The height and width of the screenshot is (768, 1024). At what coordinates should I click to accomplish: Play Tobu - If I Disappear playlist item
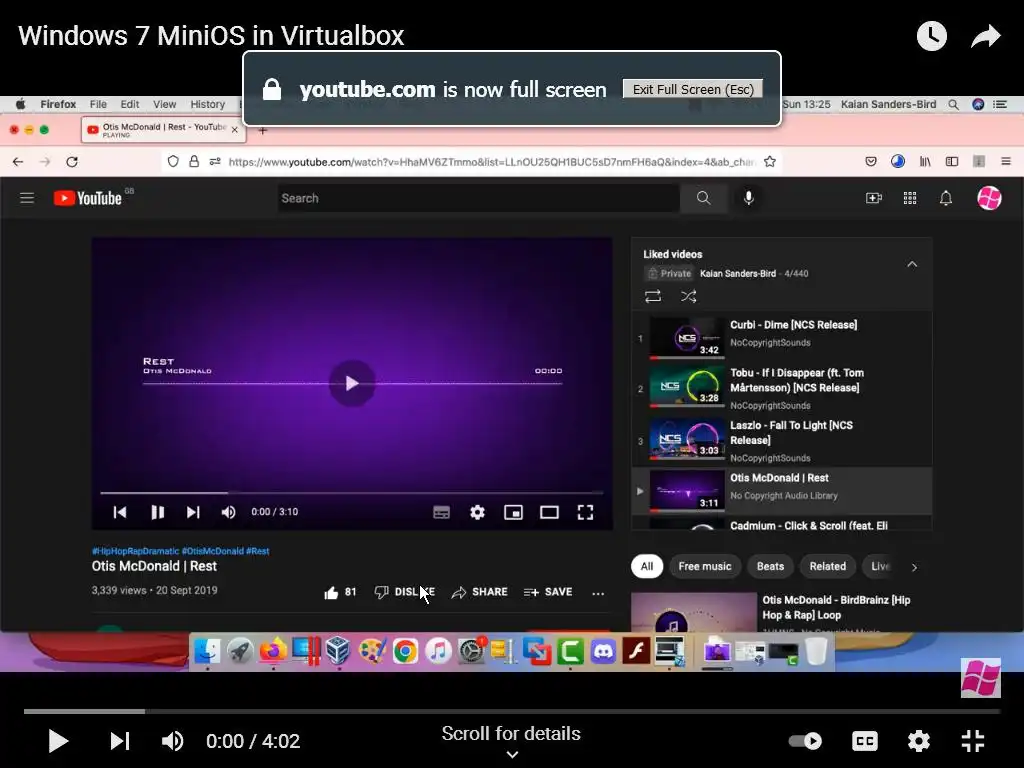tap(782, 389)
